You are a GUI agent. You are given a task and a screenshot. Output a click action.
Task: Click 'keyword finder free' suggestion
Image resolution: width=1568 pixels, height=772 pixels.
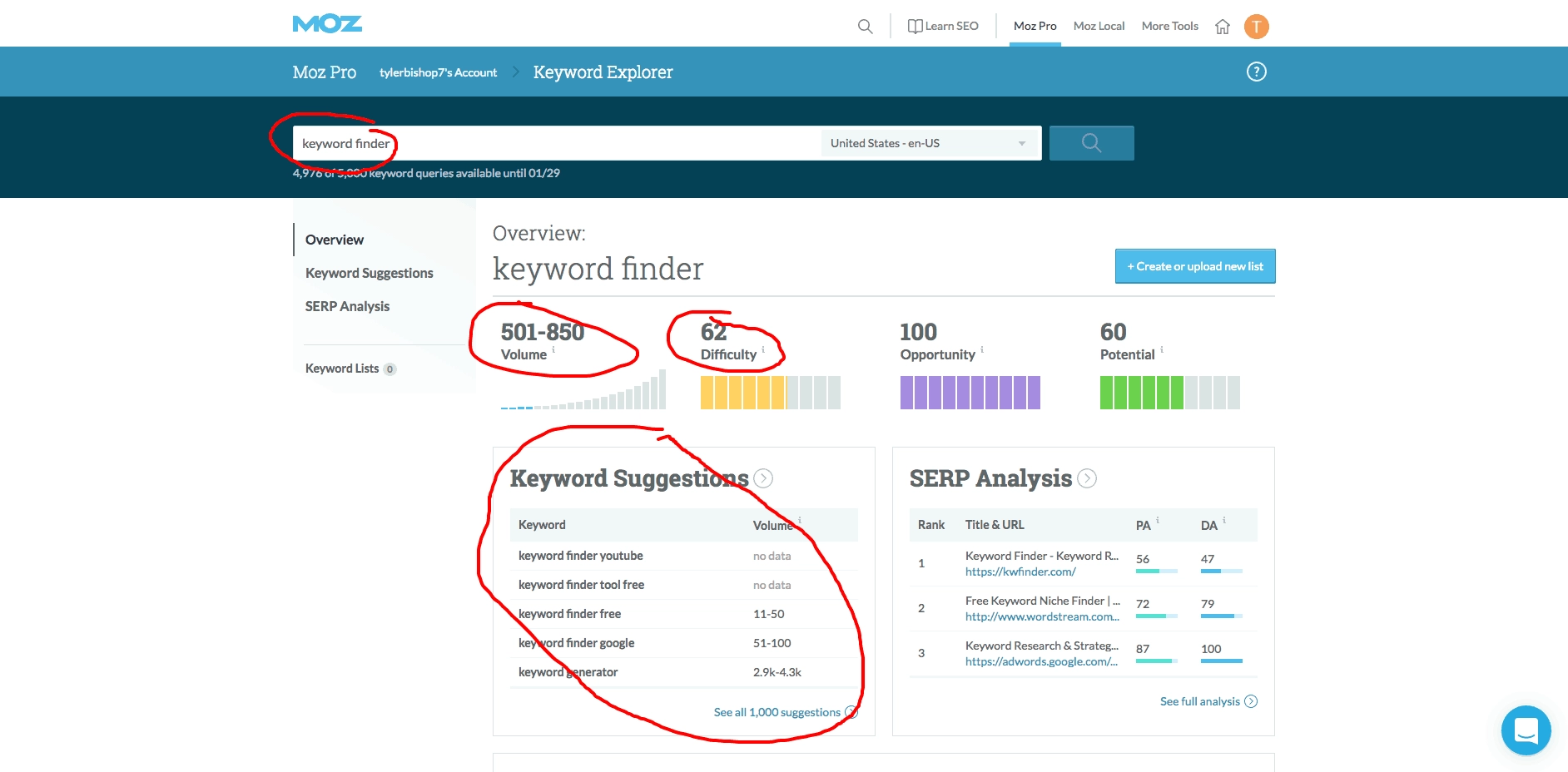569,614
